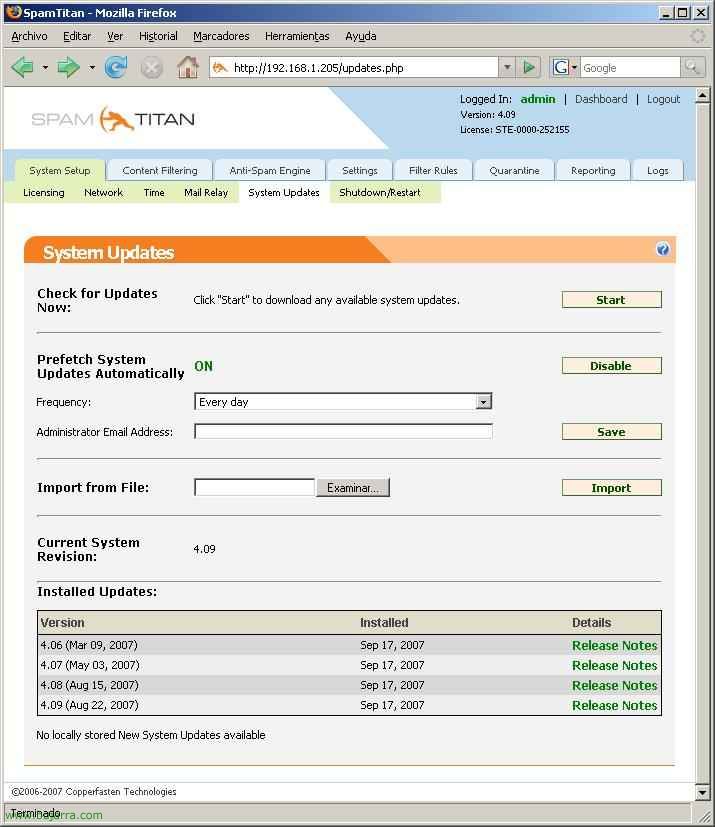Open Release Notes for version 4.09
Screen dimensions: 715x827
[x=614, y=706]
